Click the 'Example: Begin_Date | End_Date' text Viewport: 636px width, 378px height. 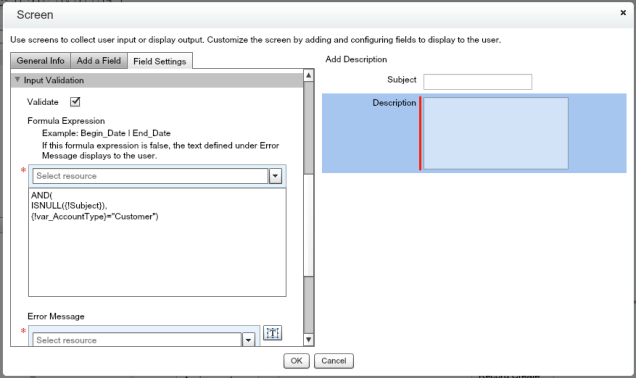[106, 133]
